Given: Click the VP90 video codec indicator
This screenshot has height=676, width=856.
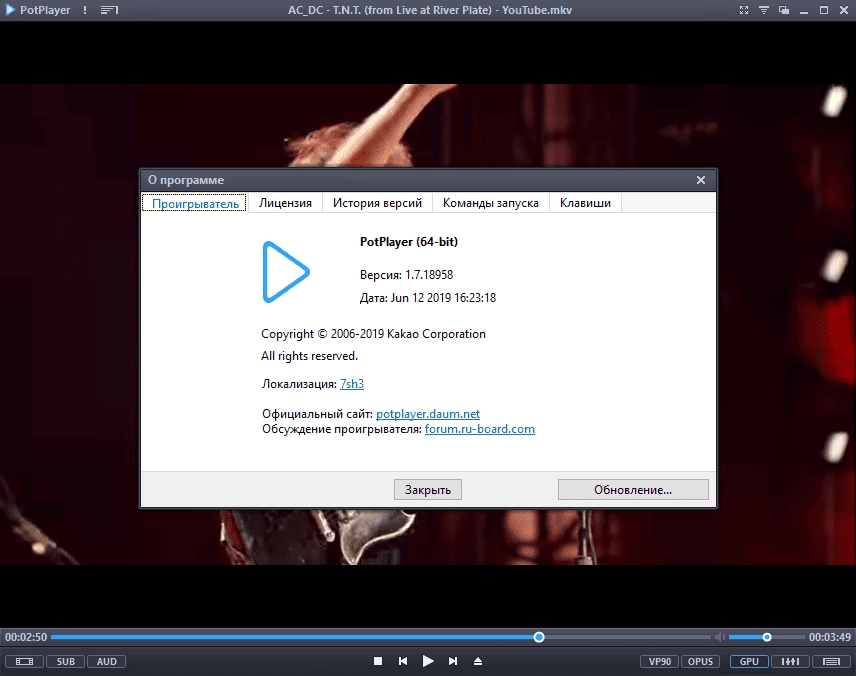Looking at the screenshot, I should 659,661.
